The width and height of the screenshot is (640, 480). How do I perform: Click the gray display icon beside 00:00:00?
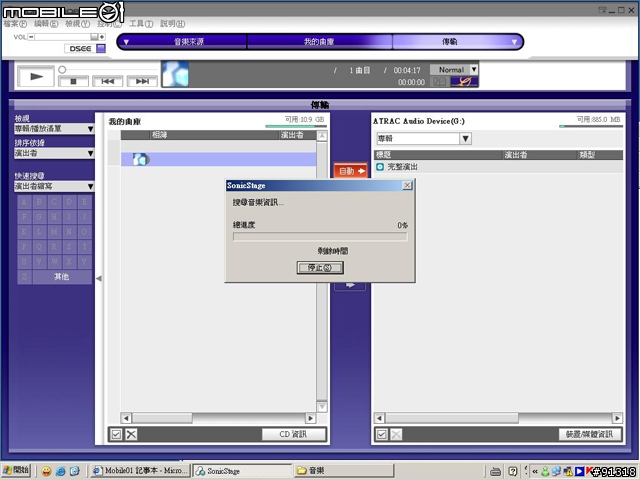[440, 82]
